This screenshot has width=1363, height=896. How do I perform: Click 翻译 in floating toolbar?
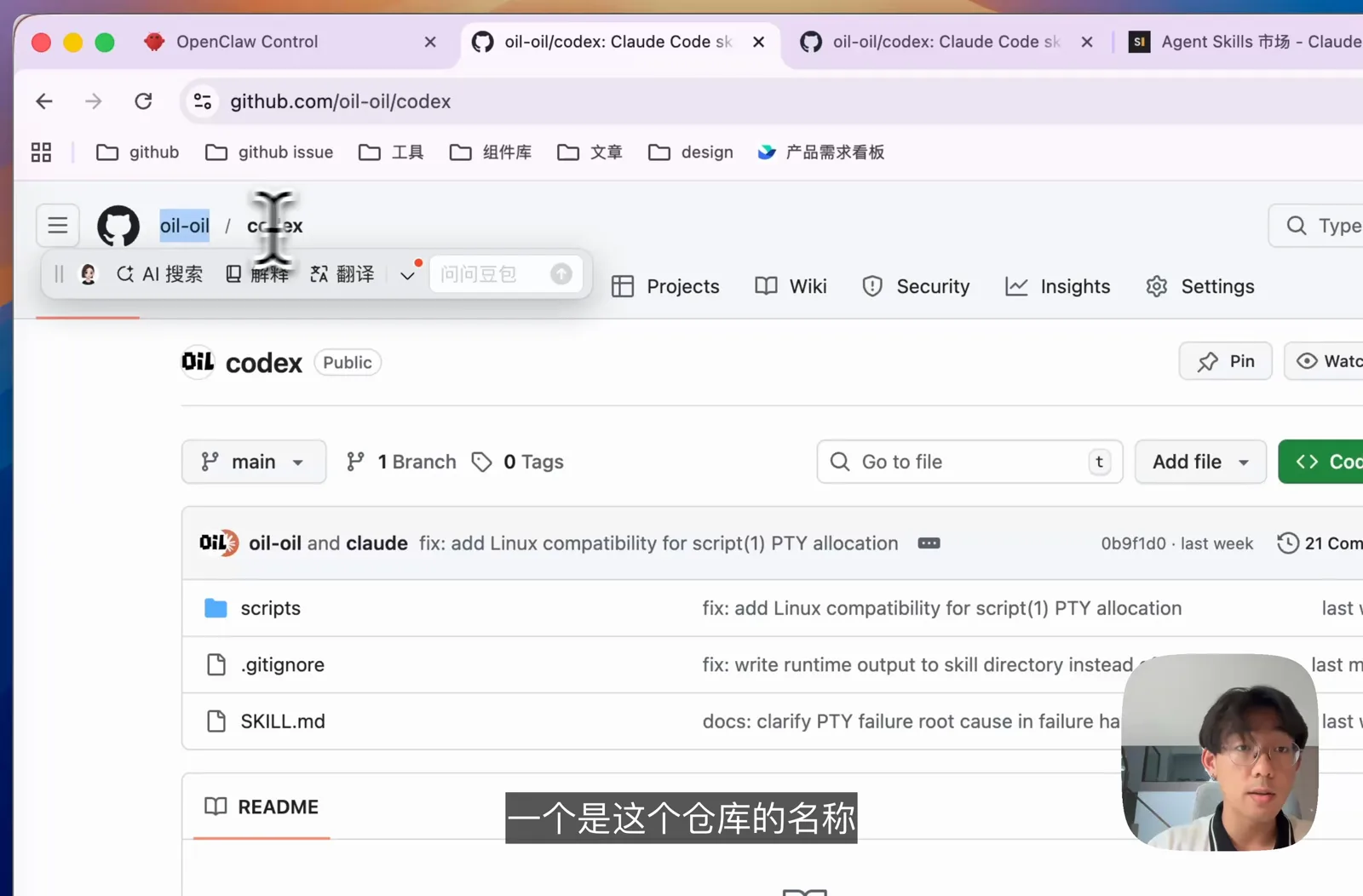pos(342,274)
